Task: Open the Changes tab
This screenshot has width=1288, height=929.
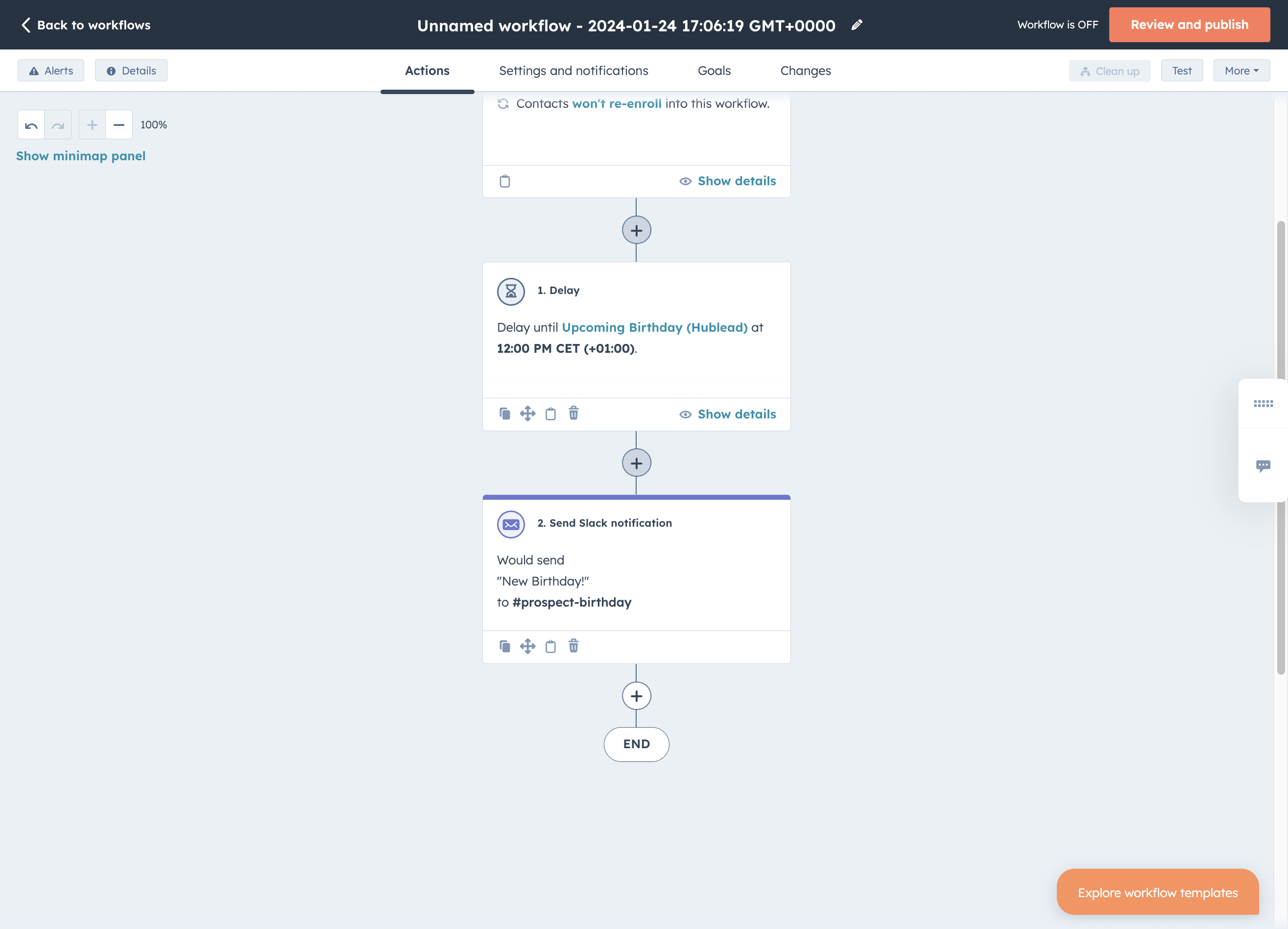Action: point(805,71)
